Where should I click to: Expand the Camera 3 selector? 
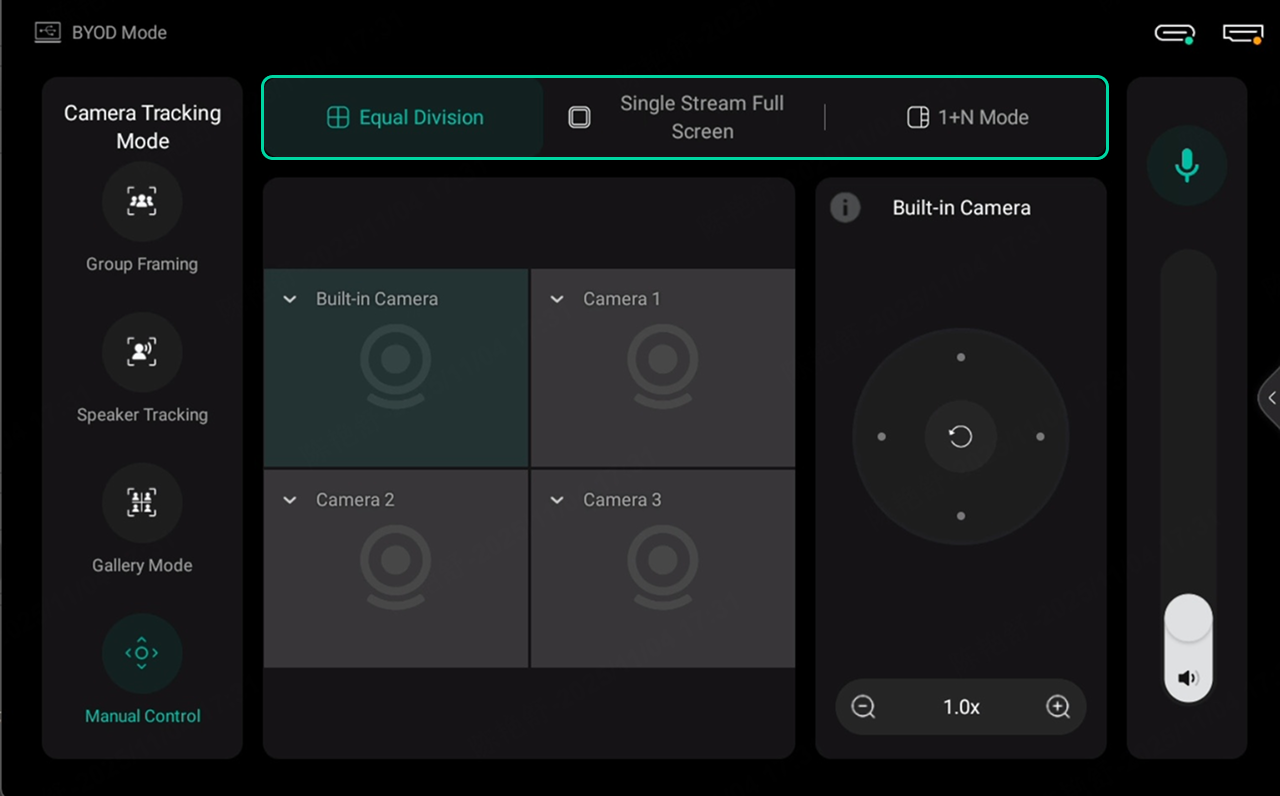tap(556, 499)
